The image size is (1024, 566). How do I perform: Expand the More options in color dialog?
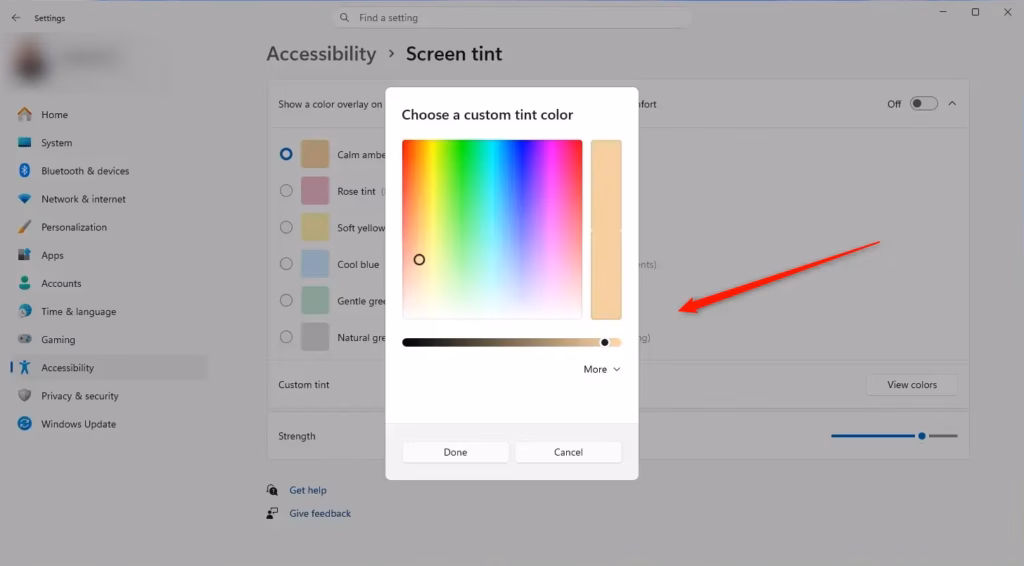pos(602,369)
